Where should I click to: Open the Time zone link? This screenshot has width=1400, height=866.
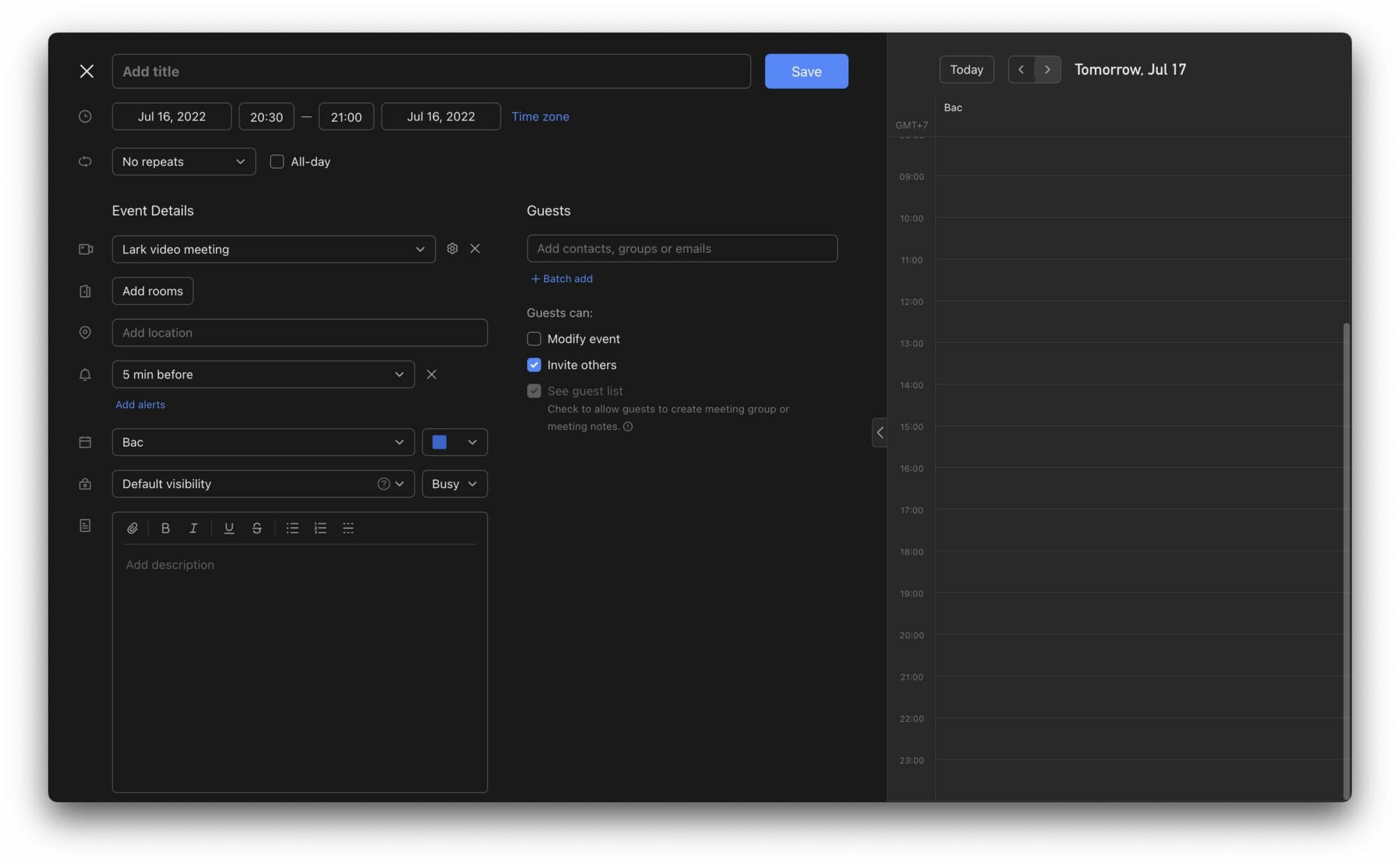[540, 116]
